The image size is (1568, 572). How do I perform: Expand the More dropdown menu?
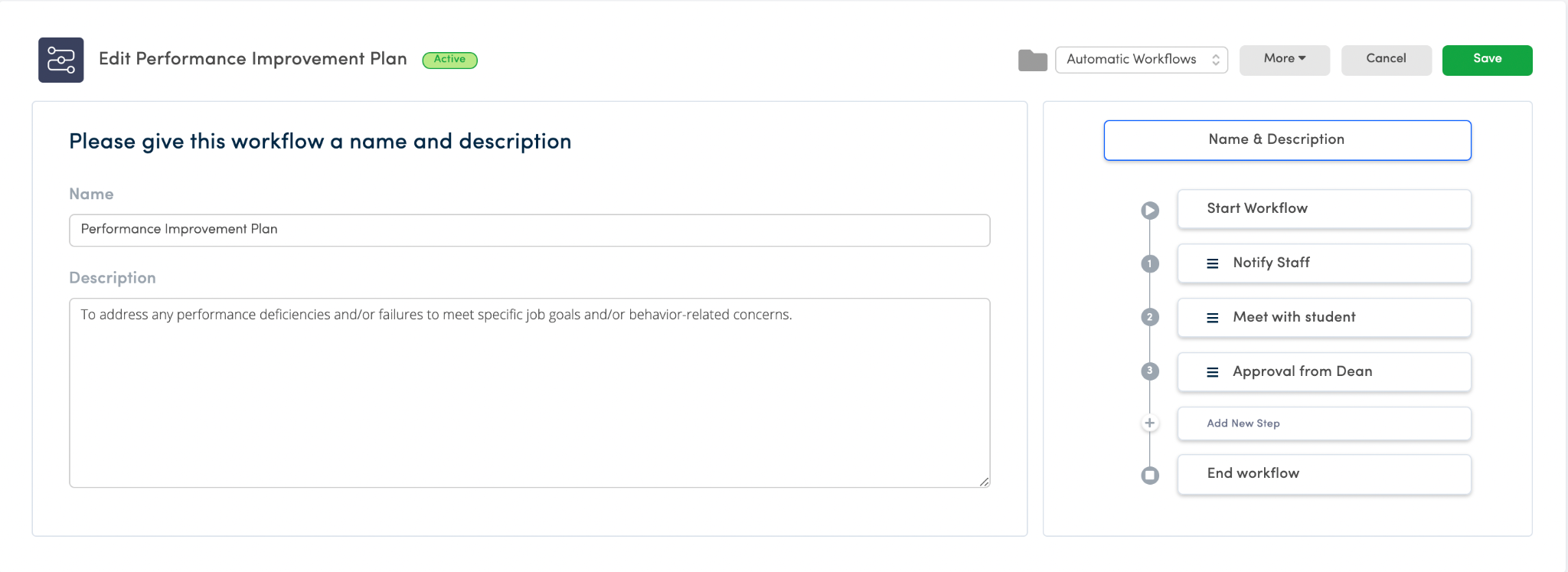(1284, 59)
